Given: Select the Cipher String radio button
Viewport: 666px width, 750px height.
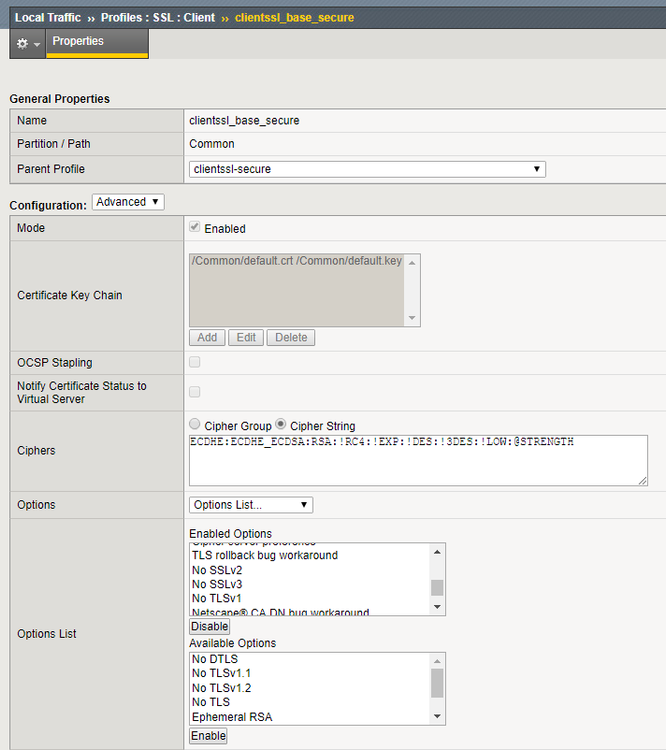Looking at the screenshot, I should click(282, 425).
